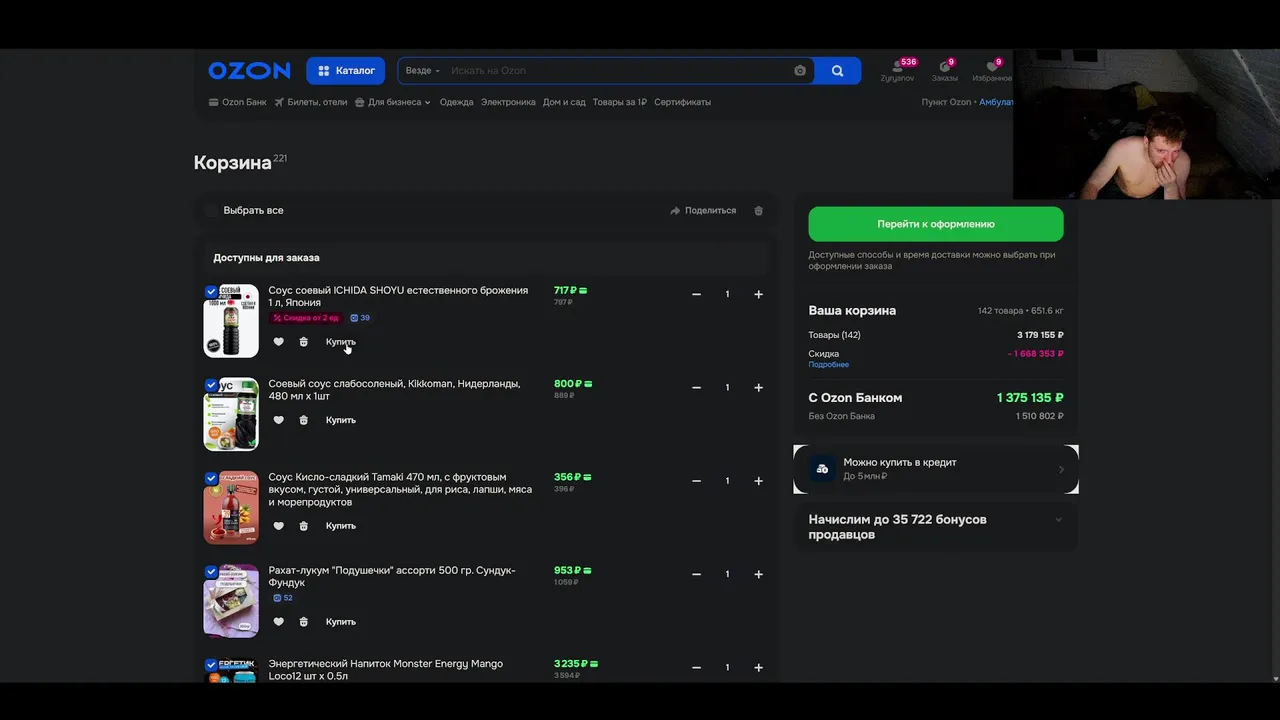
Task: Click Купить for Tamaki sauce
Action: pos(341,526)
